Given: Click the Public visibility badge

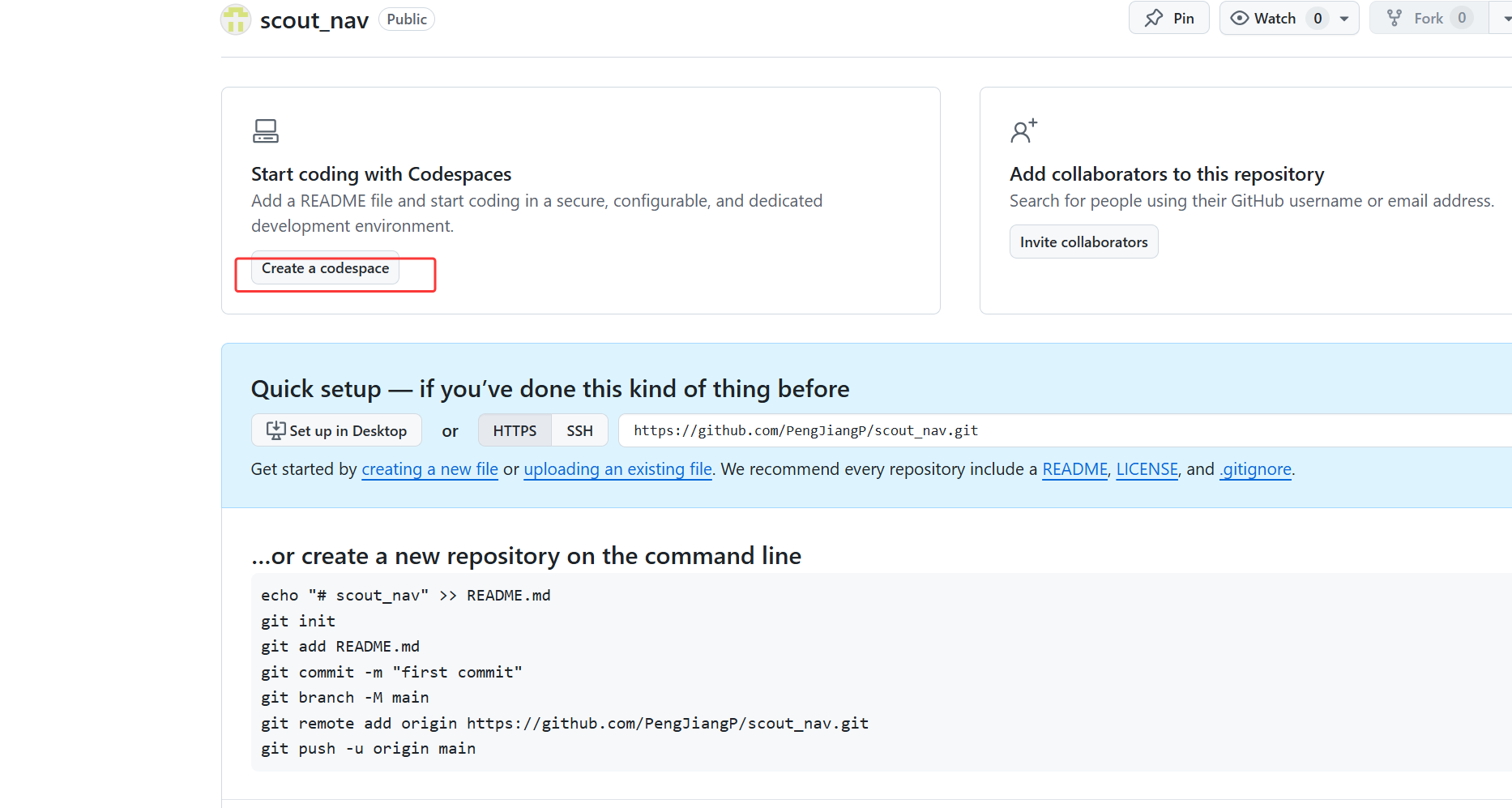Looking at the screenshot, I should pos(407,19).
